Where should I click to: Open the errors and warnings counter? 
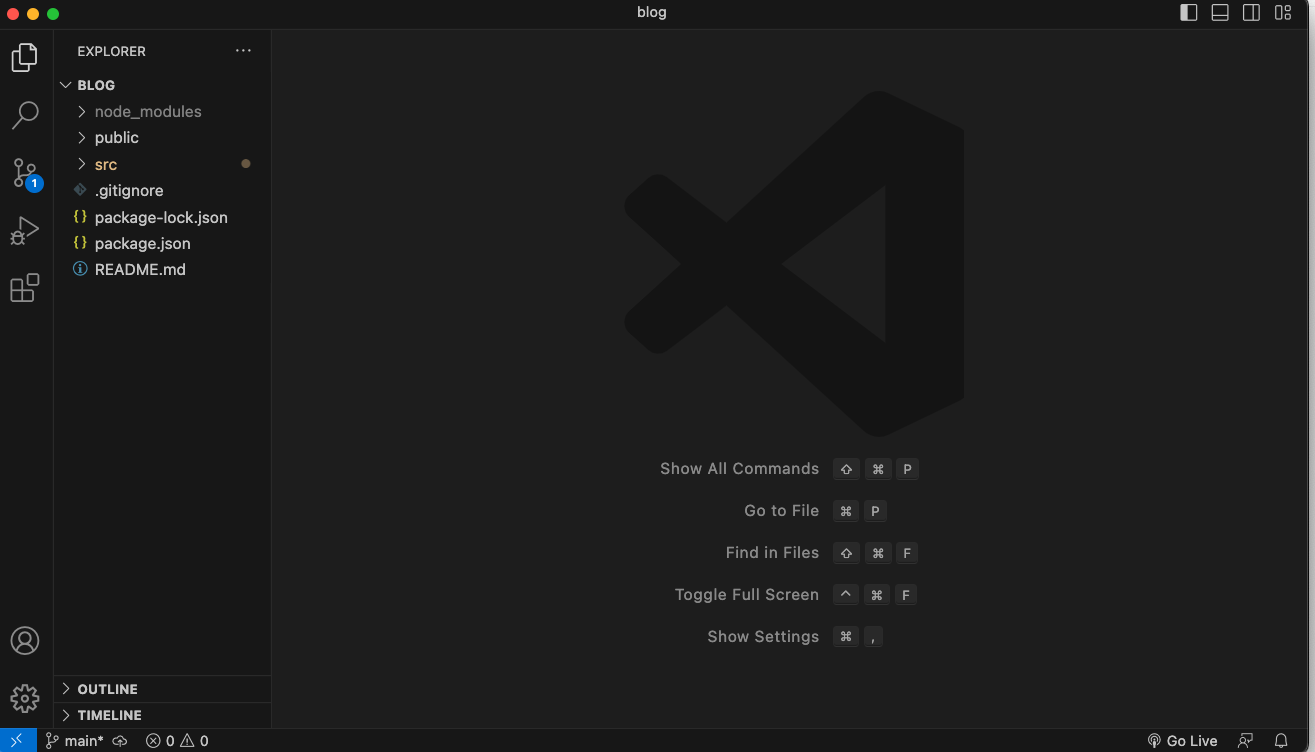177,741
